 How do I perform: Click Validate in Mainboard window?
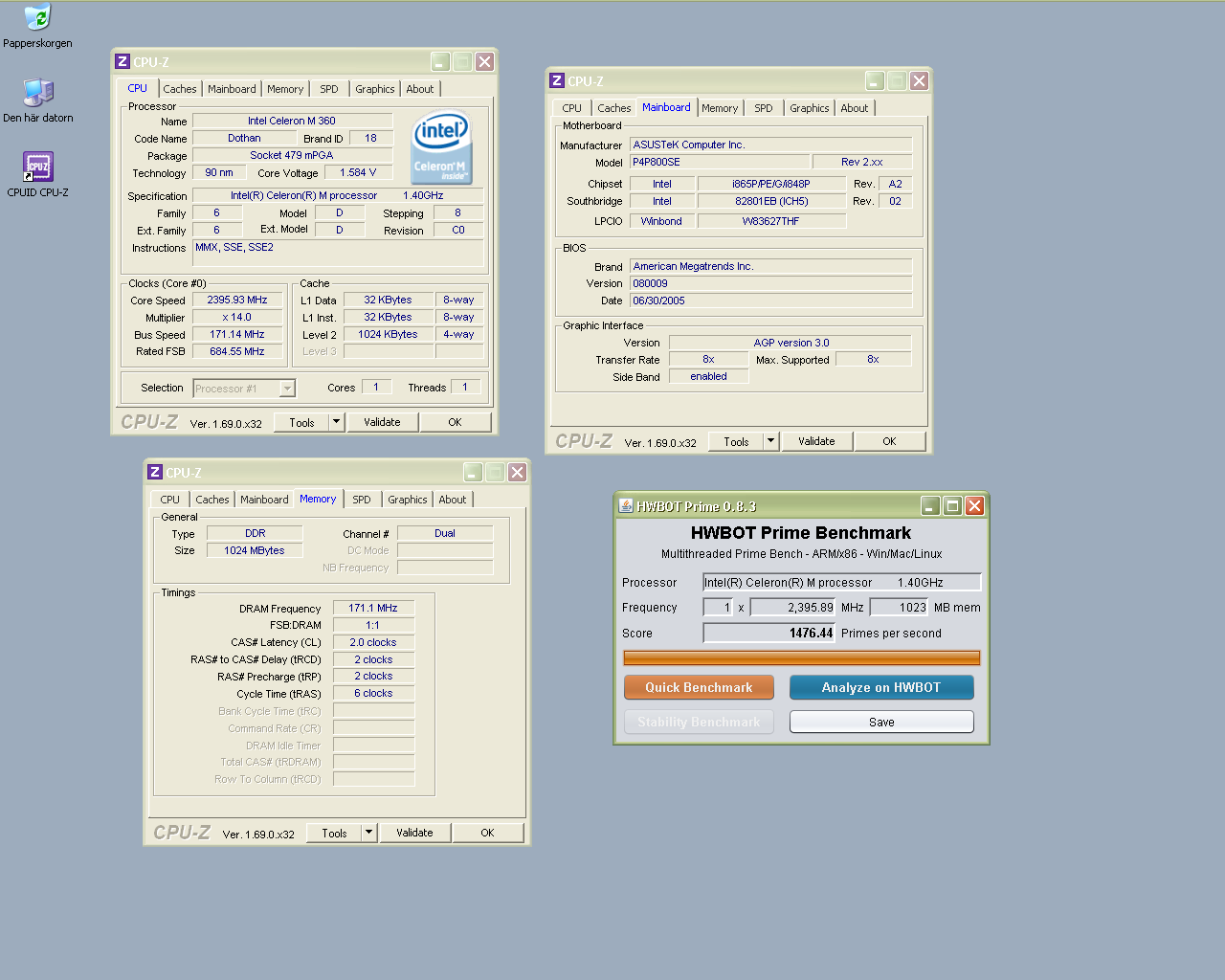(816, 441)
